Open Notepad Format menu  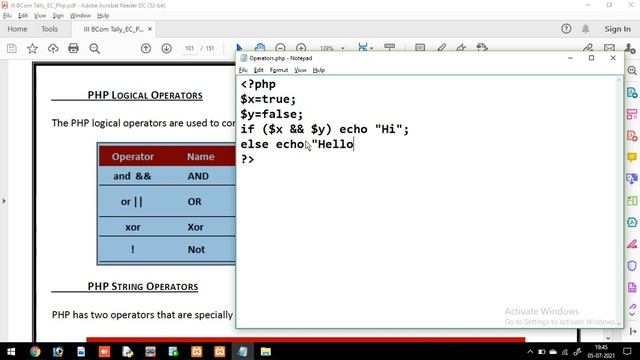tap(279, 70)
